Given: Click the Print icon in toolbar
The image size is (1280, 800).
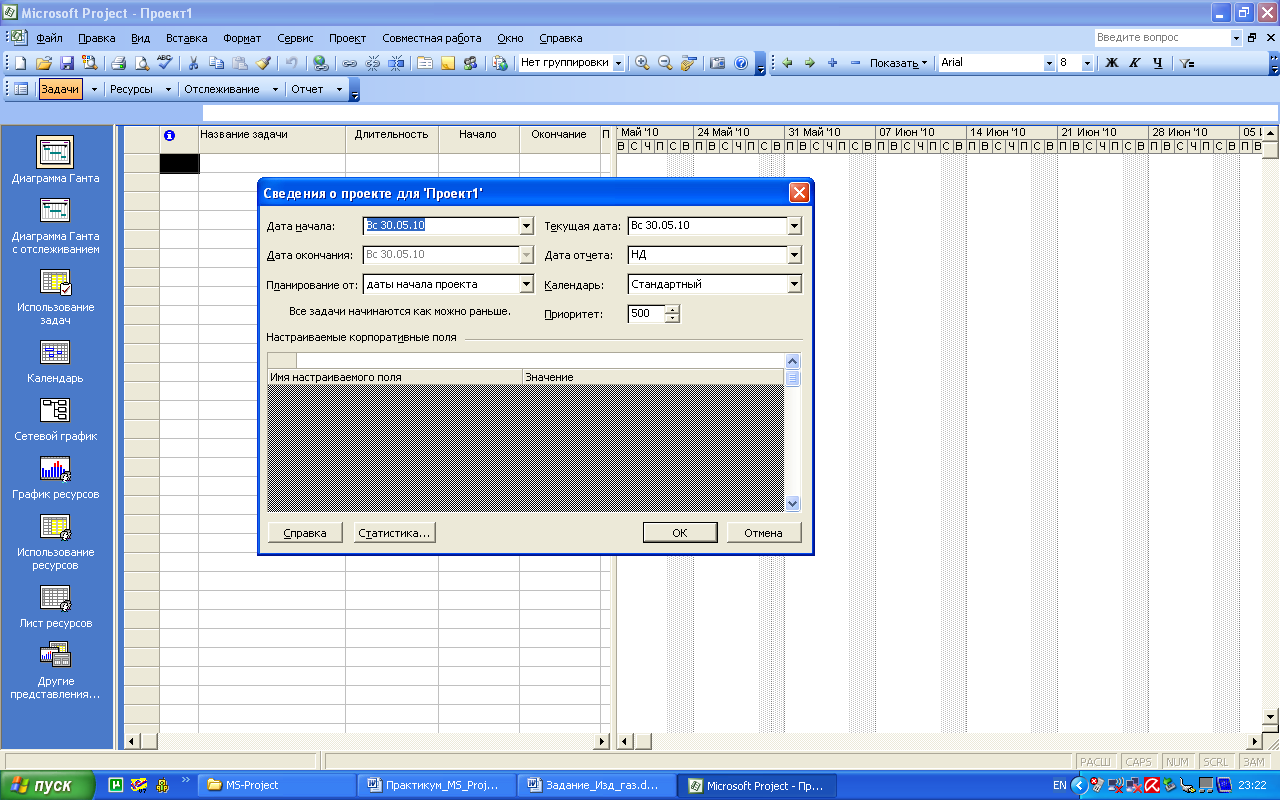Looking at the screenshot, I should [118, 63].
